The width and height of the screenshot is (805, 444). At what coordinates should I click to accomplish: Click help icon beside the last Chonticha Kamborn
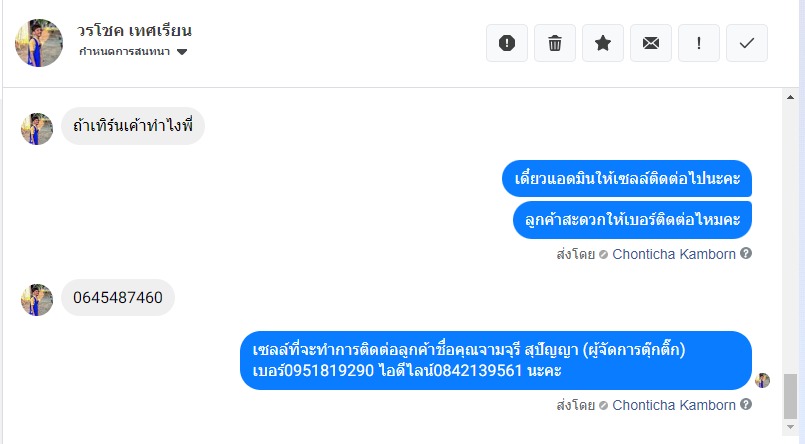(x=746, y=406)
